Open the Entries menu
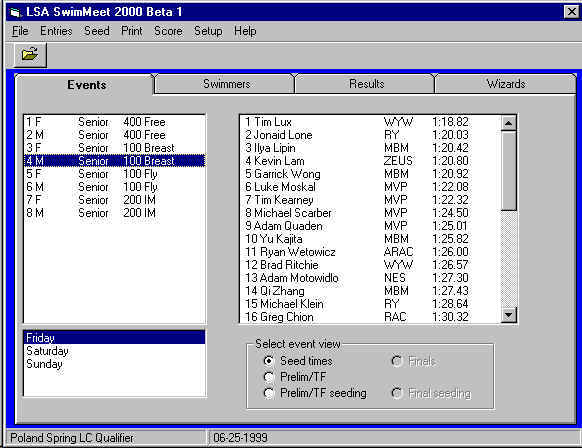 tap(56, 31)
